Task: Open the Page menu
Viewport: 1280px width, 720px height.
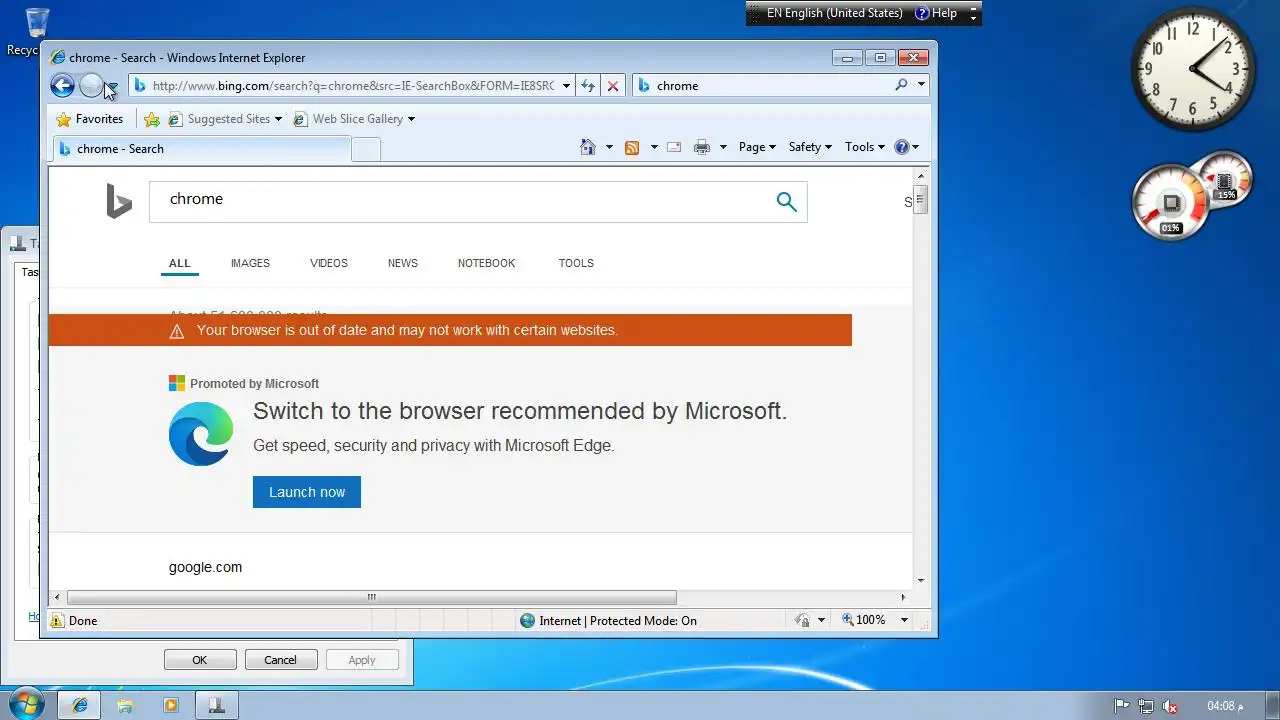Action: [x=757, y=147]
